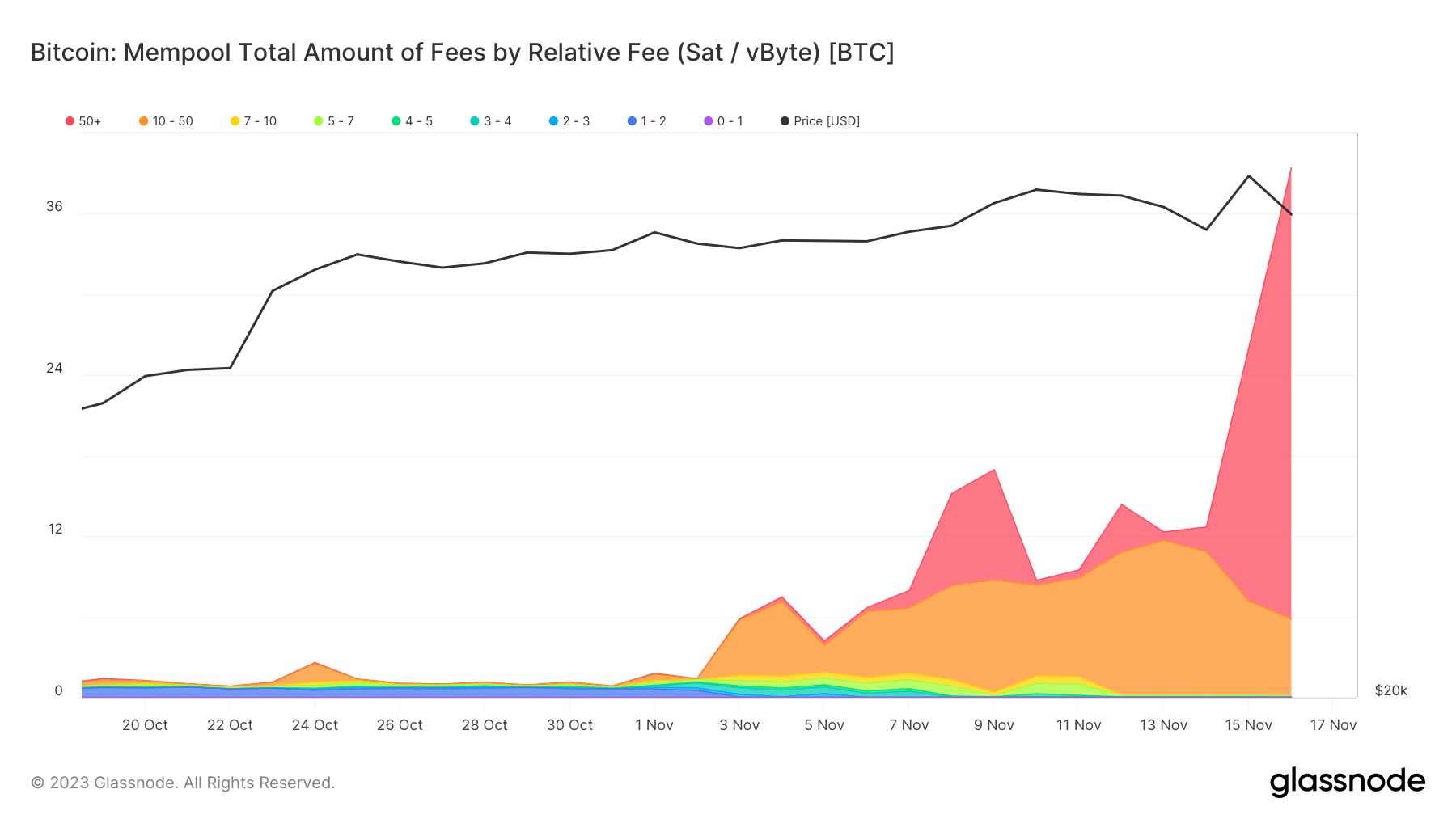Click the 1 Nov axis label
Image resolution: width=1456 pixels, height=819 pixels.
pos(654,725)
